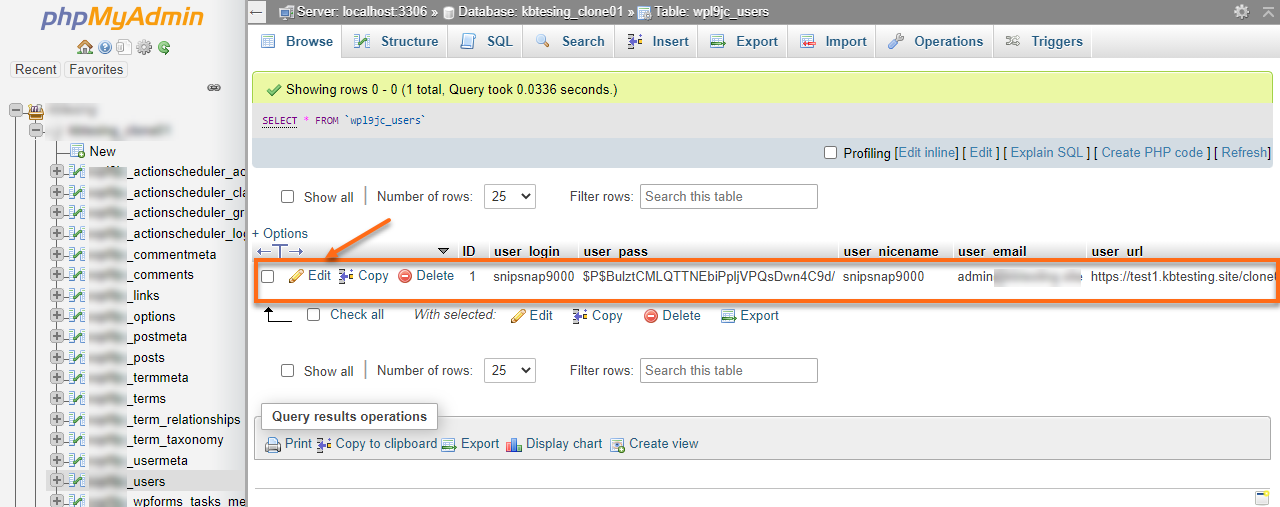This screenshot has height=507, width=1280.
Task: Expand the _terms table node
Action: (x=57, y=398)
